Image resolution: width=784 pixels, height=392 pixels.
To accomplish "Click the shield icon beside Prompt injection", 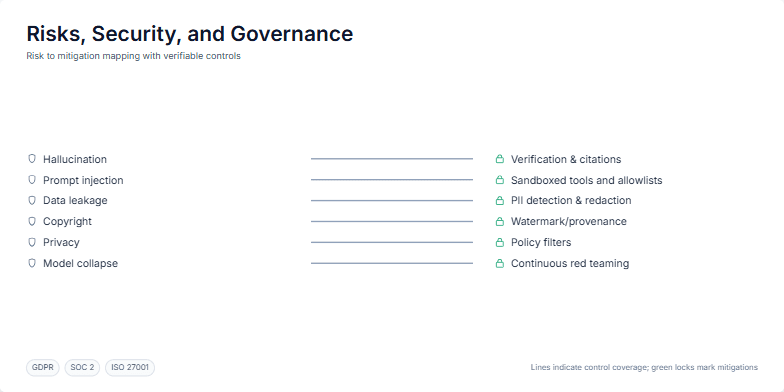I will click(32, 180).
